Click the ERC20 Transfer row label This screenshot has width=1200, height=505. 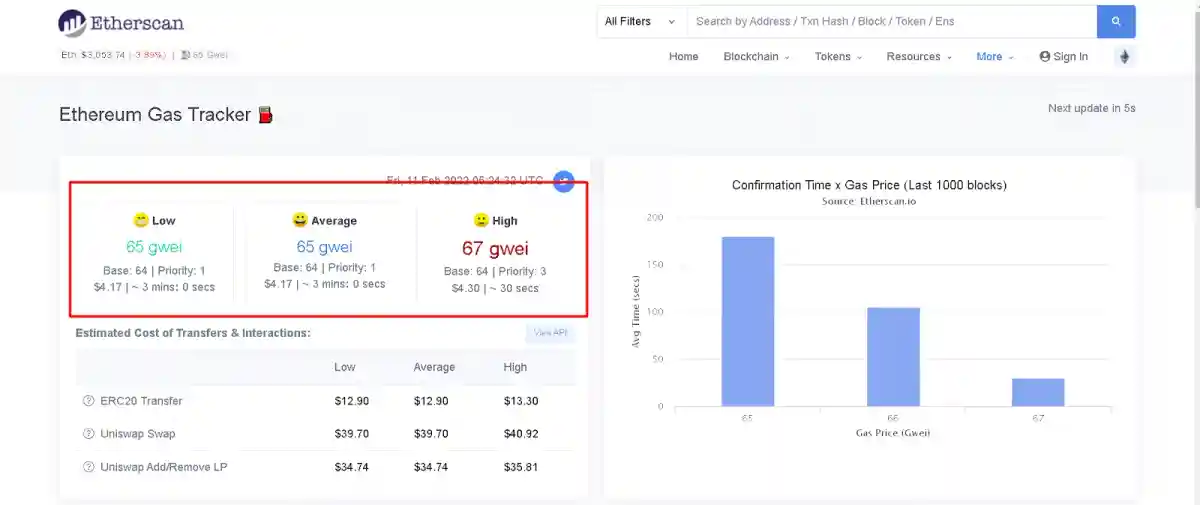(141, 401)
